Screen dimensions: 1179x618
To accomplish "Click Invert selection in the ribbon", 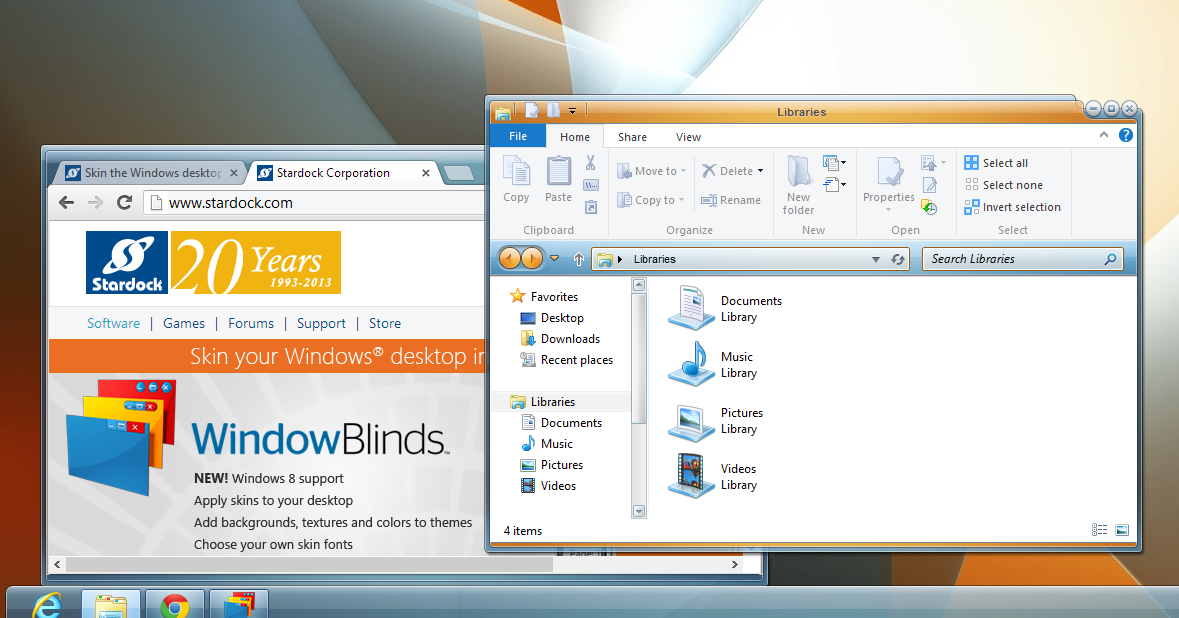I will [1013, 207].
